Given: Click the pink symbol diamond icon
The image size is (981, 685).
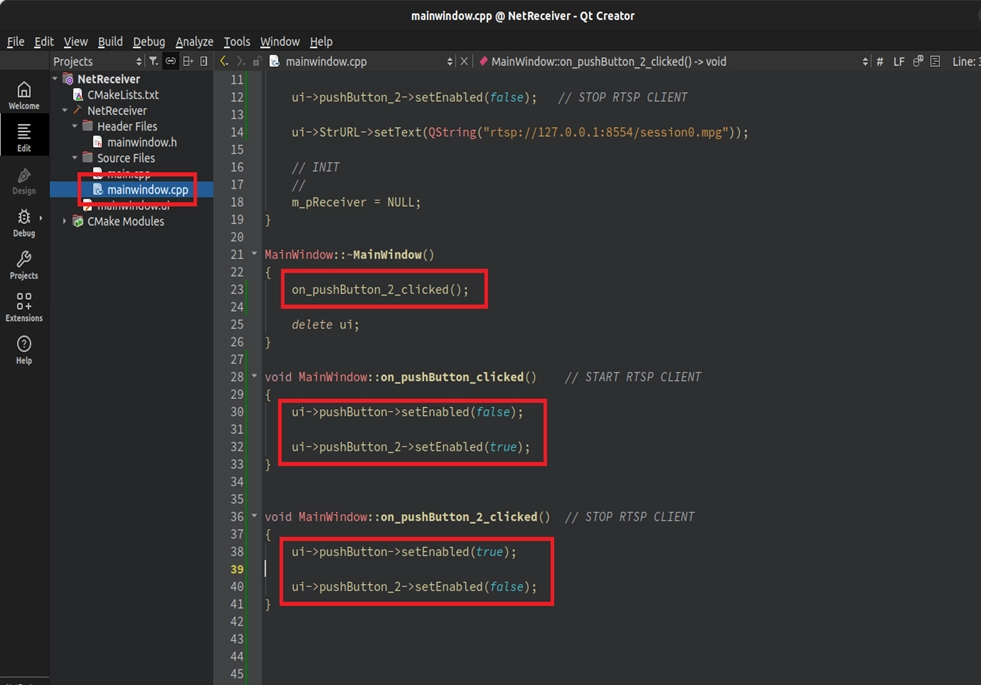Looking at the screenshot, I should (483, 61).
